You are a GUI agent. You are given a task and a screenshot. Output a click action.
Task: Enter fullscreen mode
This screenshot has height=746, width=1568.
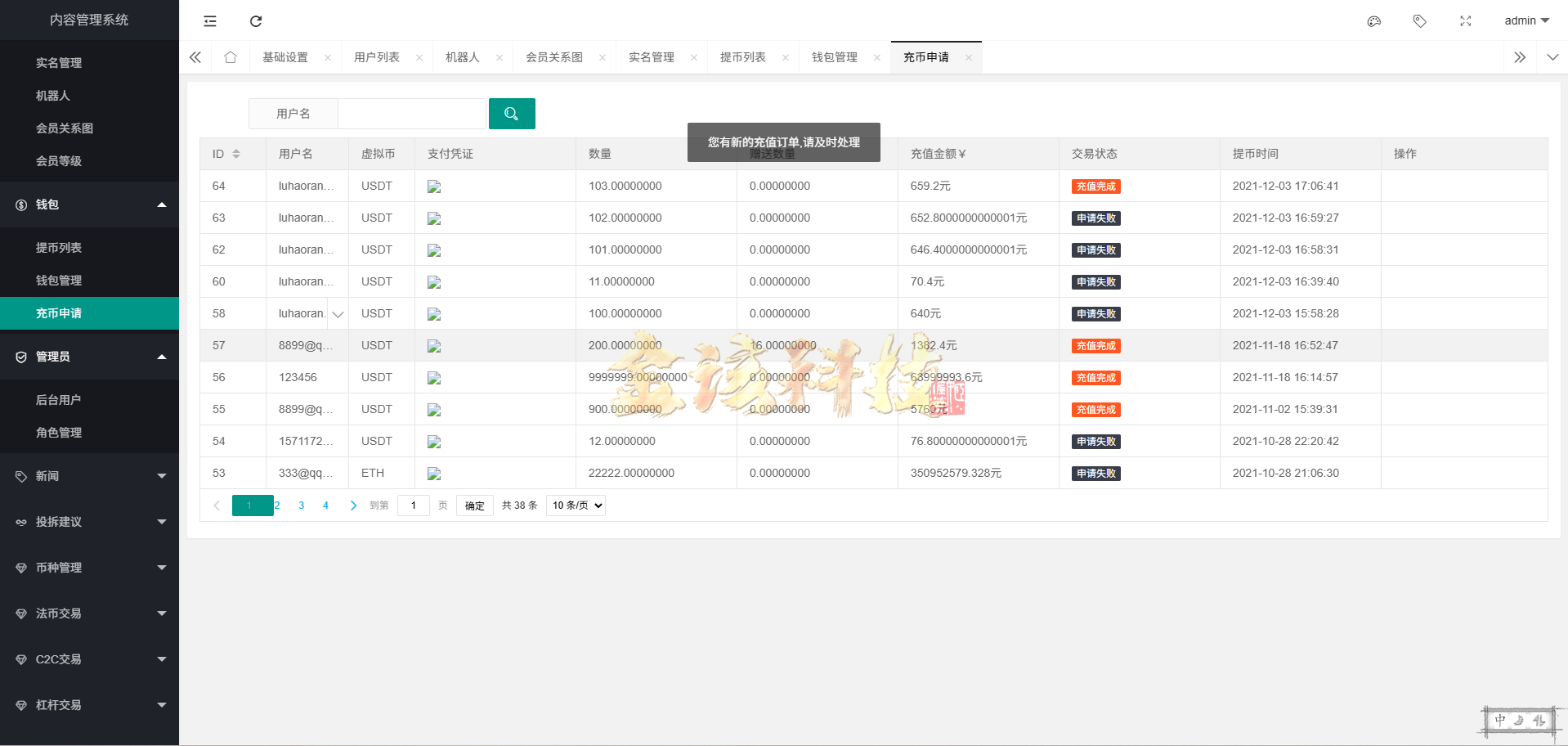(1465, 21)
